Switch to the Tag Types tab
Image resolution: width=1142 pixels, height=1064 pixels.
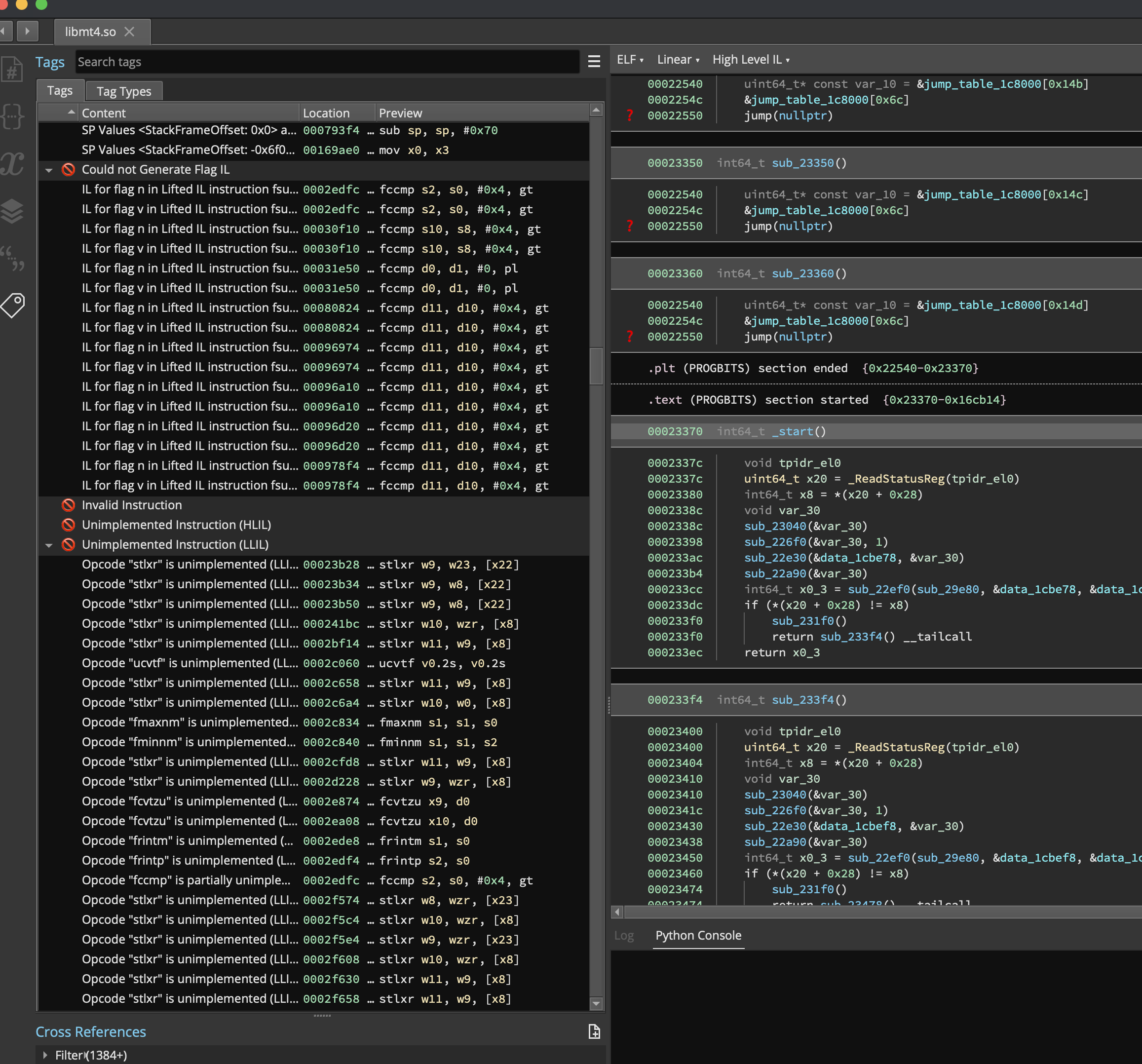pyautogui.click(x=123, y=90)
